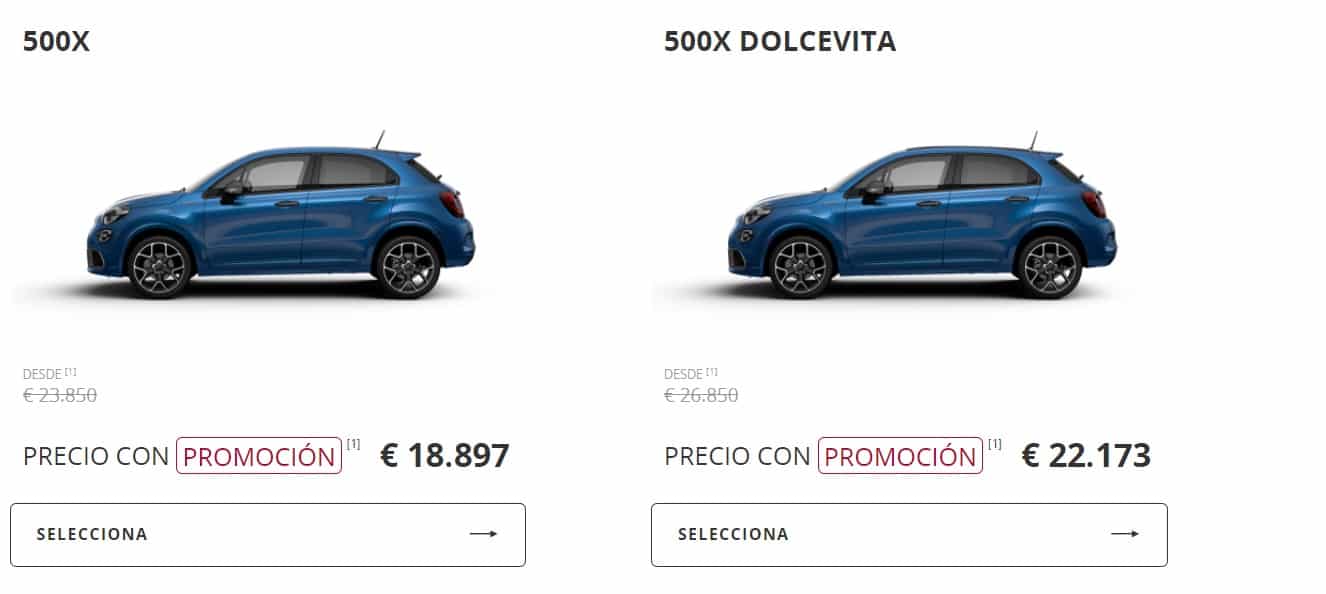
Task: Click the arrow icon in the Dolcevita Selecciona button
Action: point(1125,534)
